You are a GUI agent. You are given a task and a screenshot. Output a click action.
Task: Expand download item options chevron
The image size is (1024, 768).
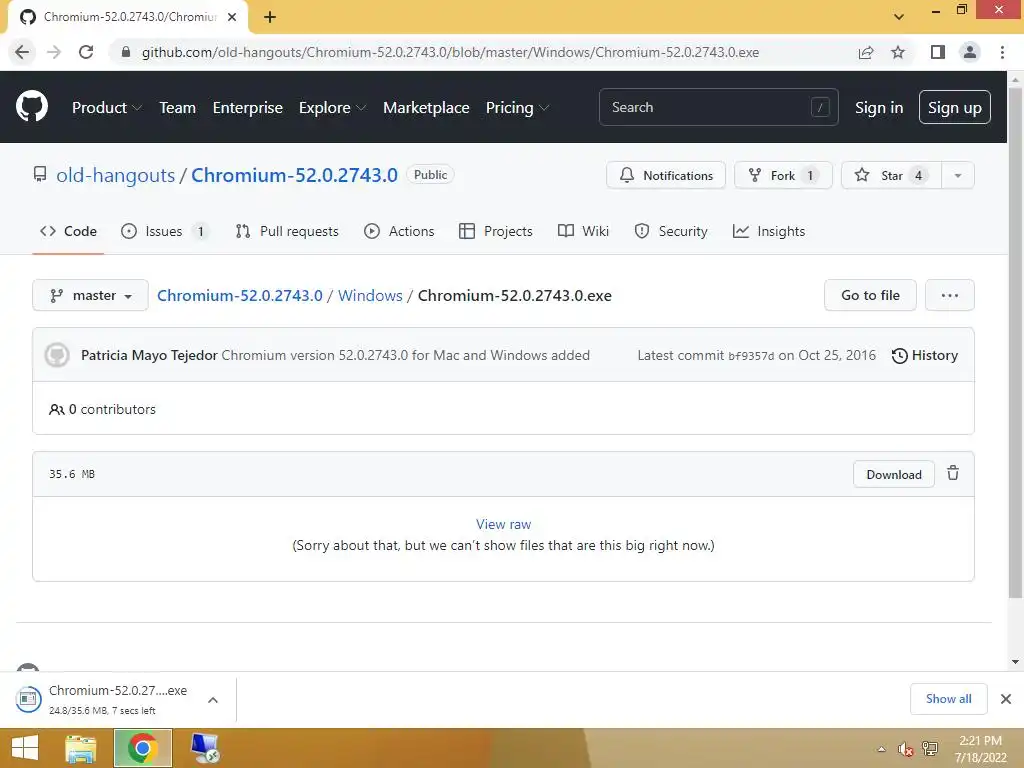click(x=213, y=700)
